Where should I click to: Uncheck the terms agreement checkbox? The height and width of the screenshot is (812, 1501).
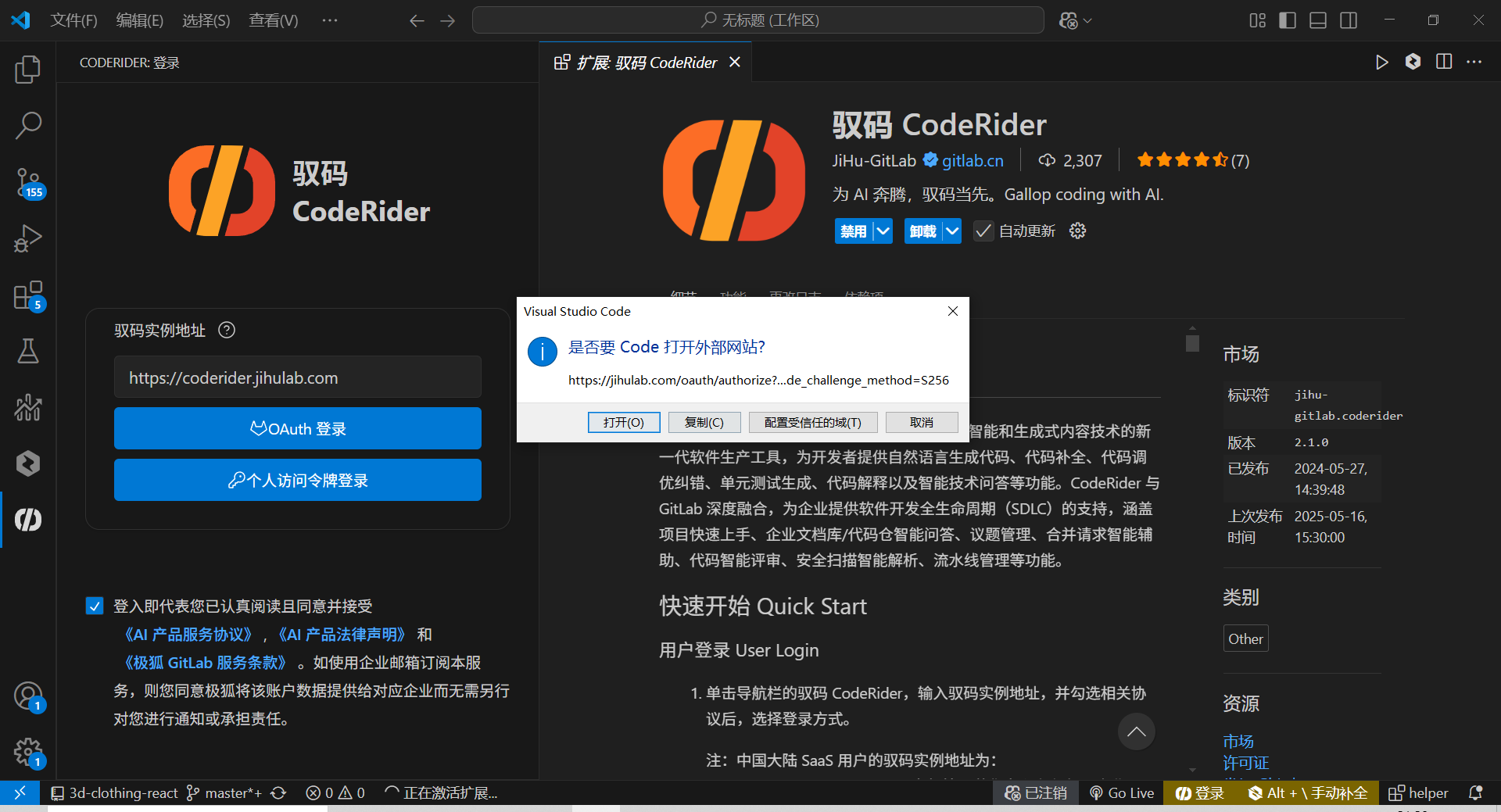[95, 606]
